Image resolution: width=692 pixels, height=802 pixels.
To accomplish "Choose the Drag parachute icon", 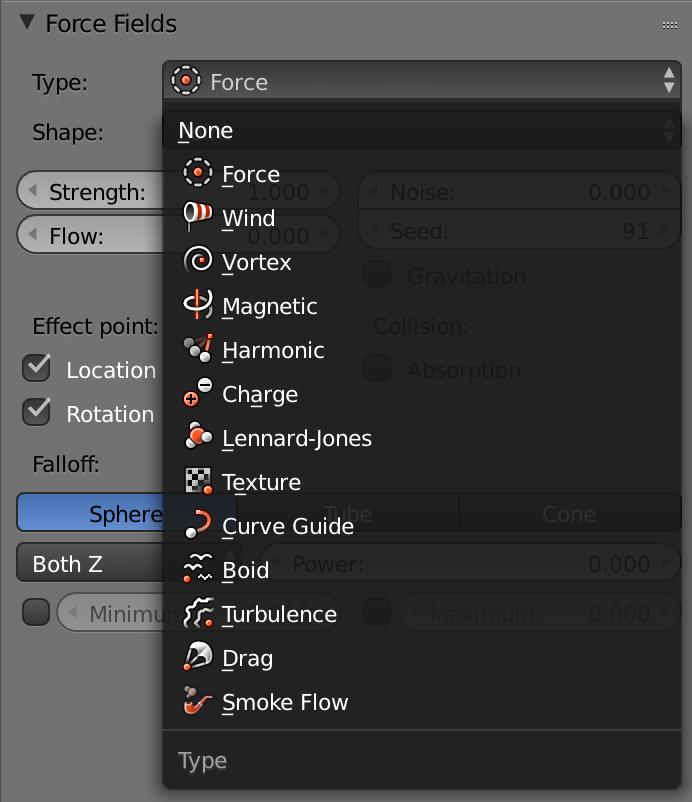I will tap(197, 656).
